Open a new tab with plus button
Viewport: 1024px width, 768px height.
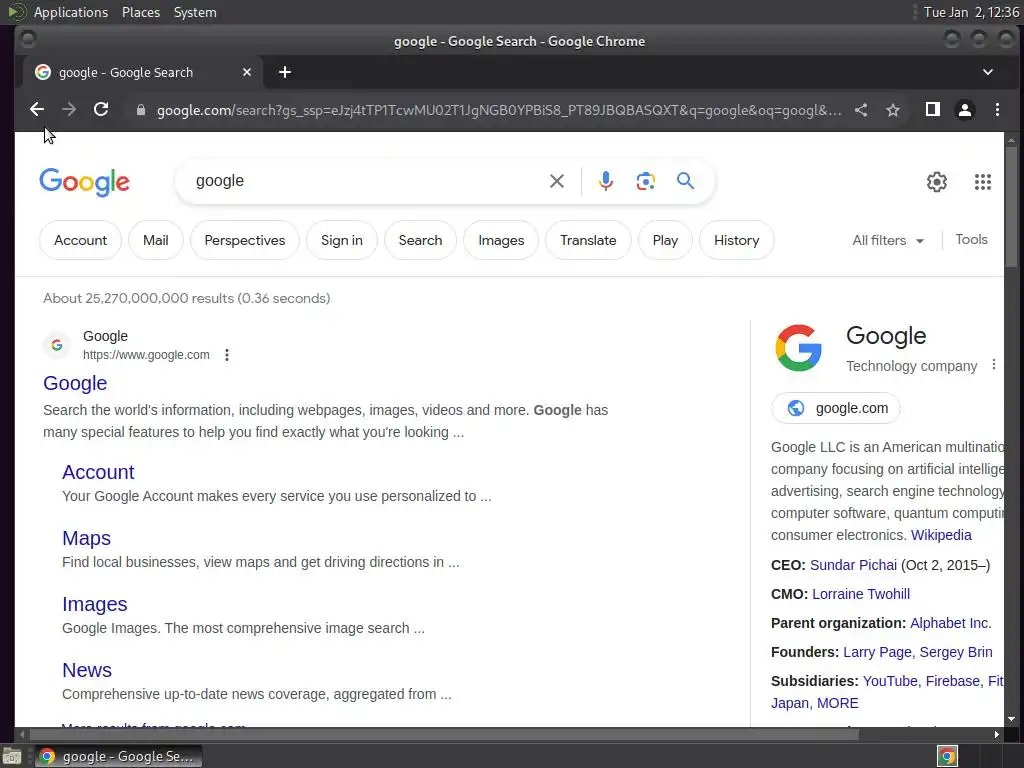click(285, 72)
